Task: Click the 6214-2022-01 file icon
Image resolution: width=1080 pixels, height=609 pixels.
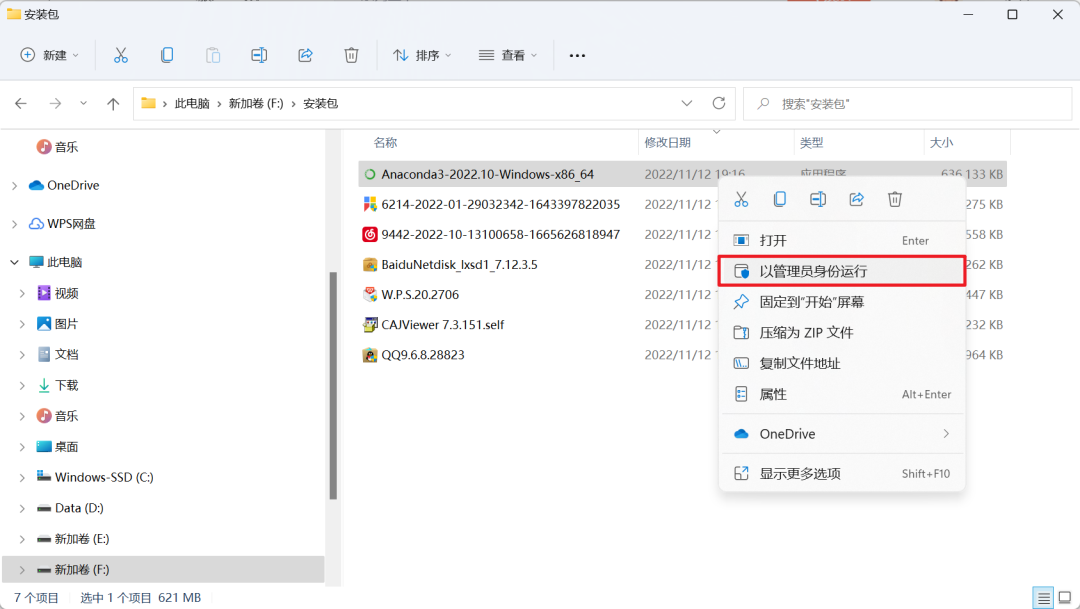Action: 370,205
